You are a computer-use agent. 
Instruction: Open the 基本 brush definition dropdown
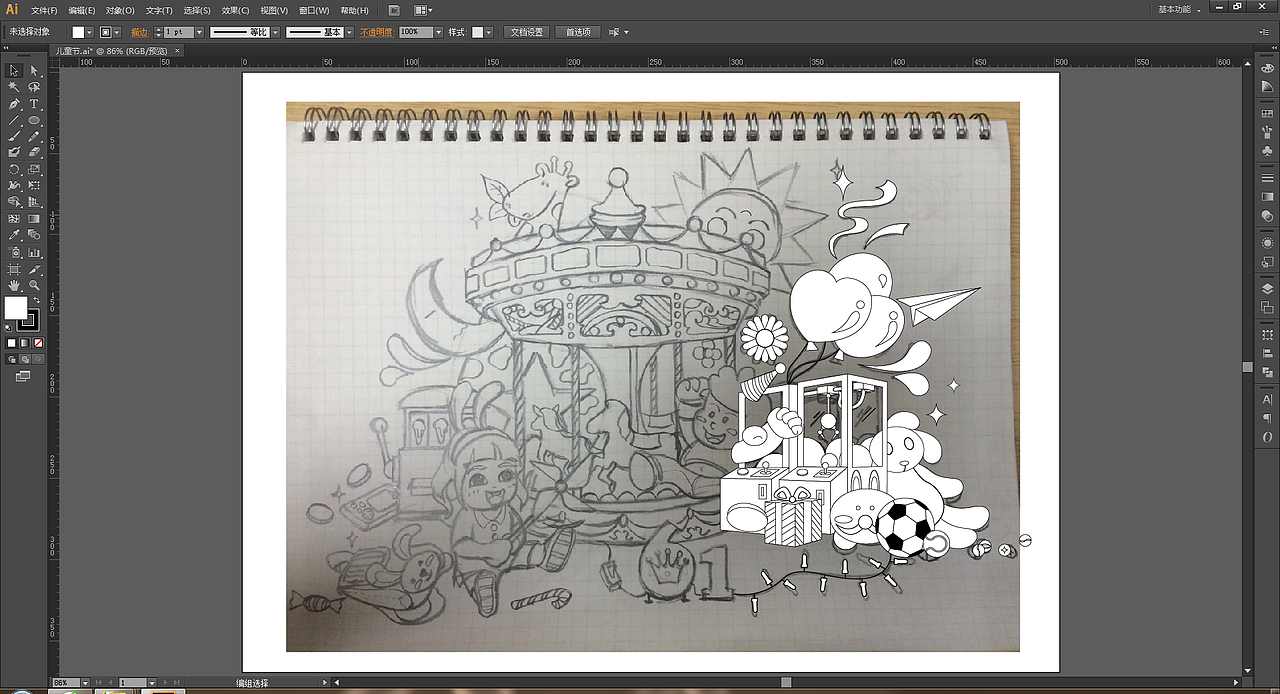[350, 32]
